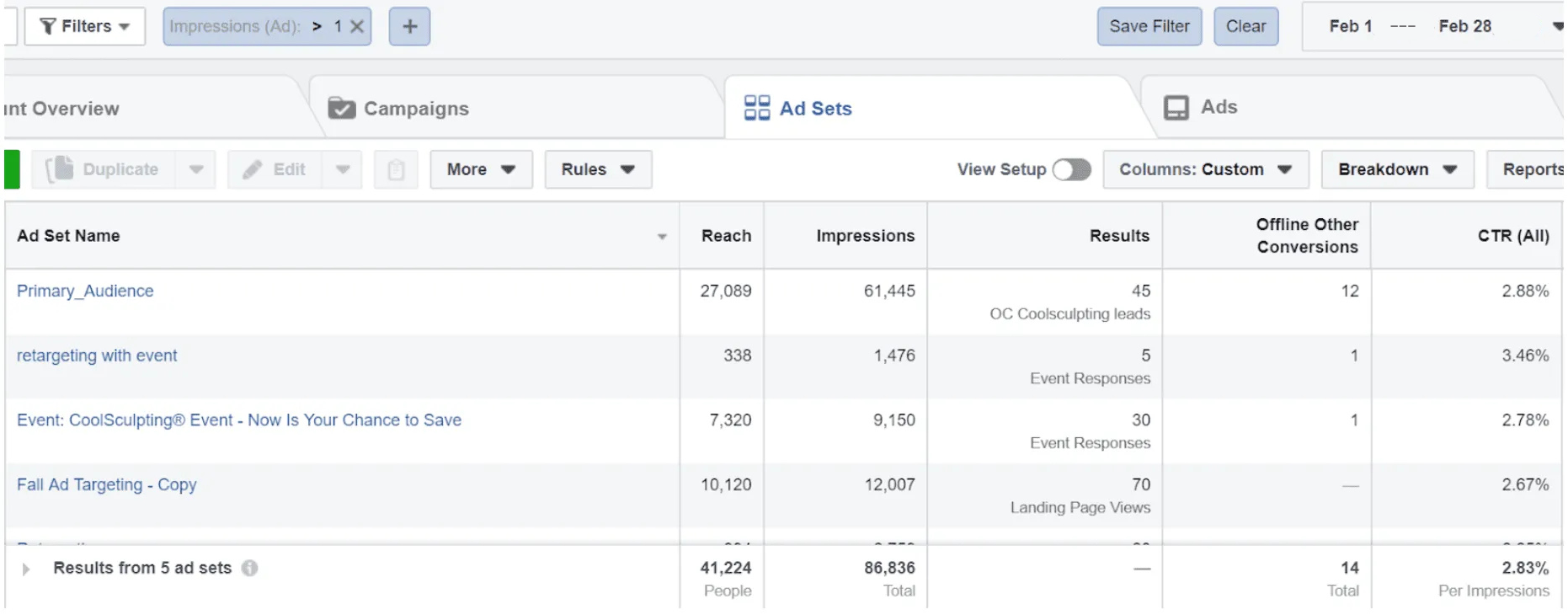Click the Ads tab square icon
The width and height of the screenshot is (1568, 615).
pyautogui.click(x=1176, y=108)
